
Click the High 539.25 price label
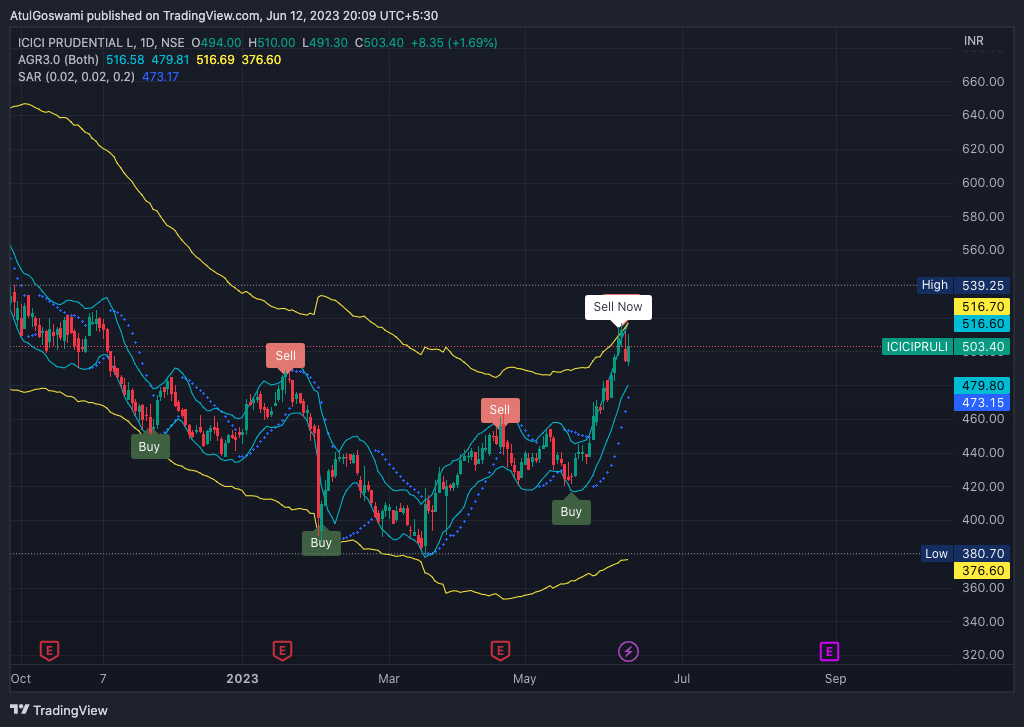coord(963,285)
